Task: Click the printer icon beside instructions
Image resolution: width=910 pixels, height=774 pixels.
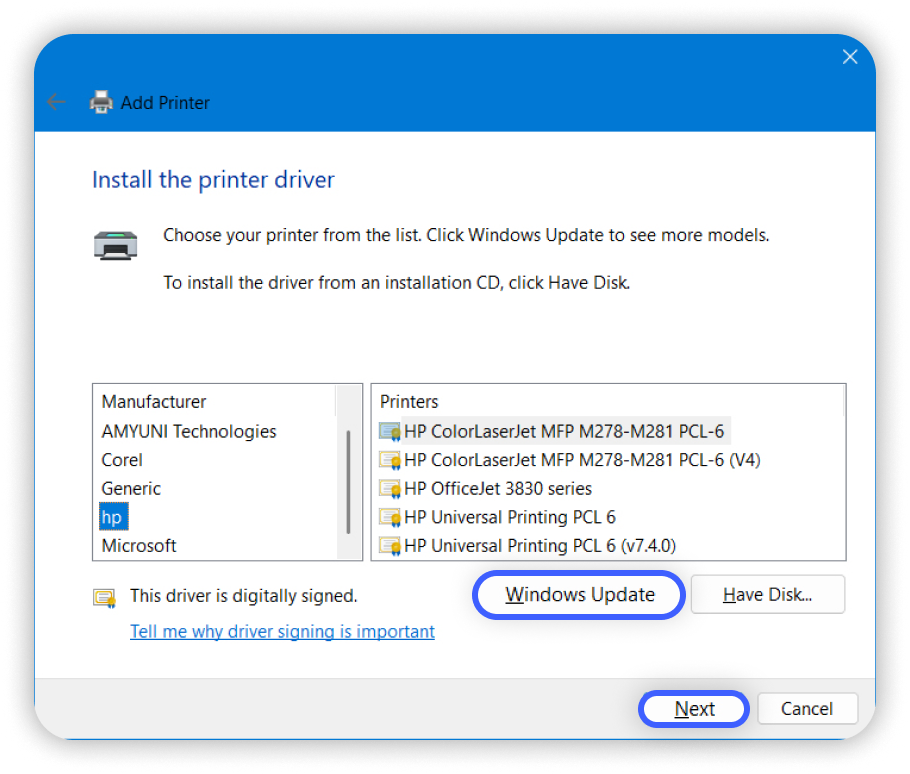Action: coord(116,244)
